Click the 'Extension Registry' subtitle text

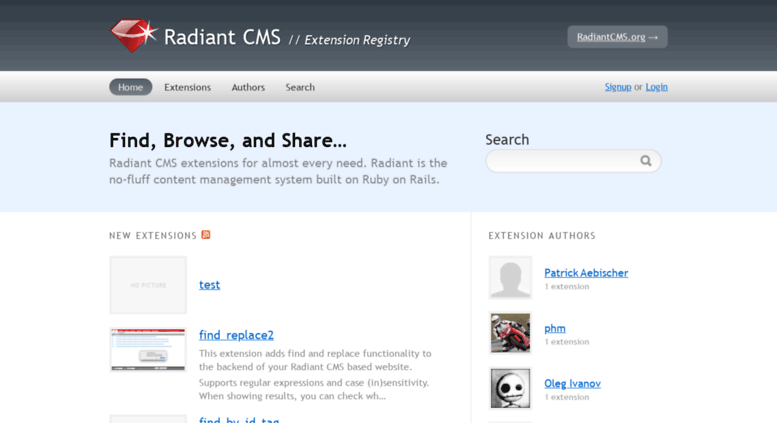point(357,40)
